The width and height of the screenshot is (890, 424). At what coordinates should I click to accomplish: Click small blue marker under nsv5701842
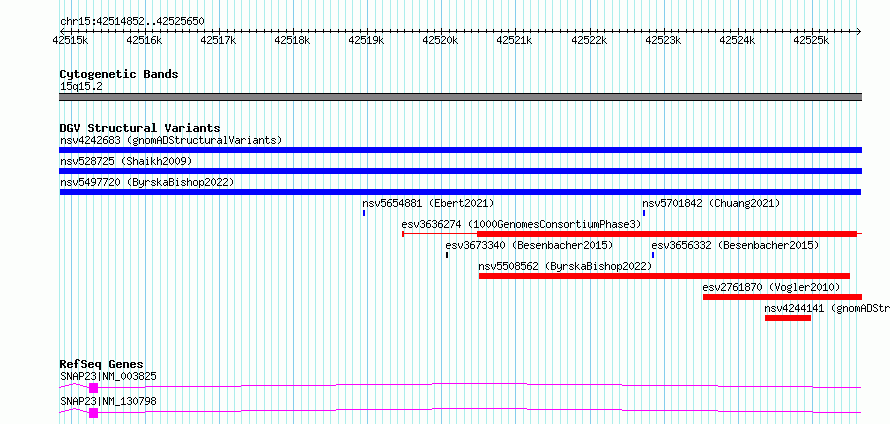[644, 213]
